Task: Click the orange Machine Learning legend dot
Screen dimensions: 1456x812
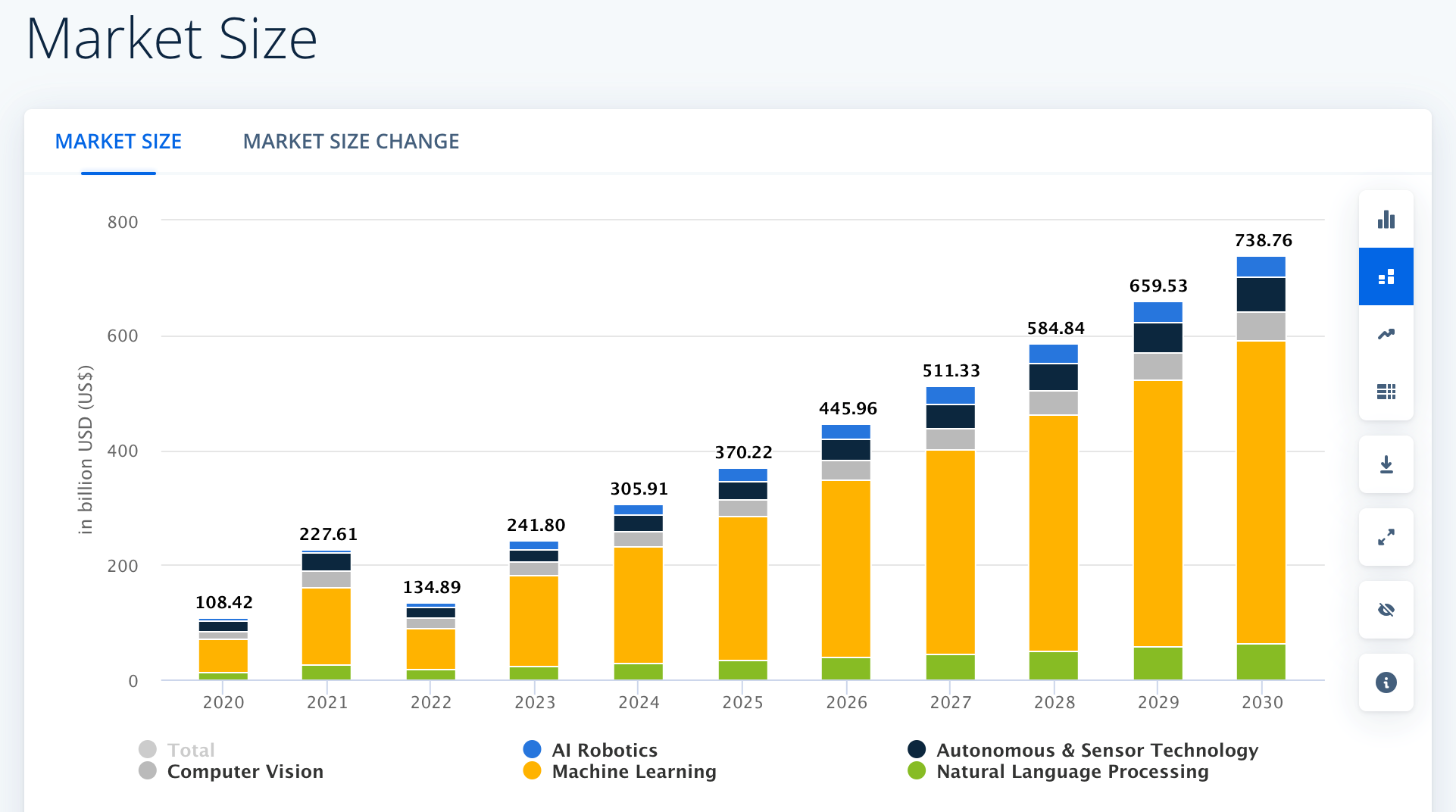Action: tap(532, 770)
